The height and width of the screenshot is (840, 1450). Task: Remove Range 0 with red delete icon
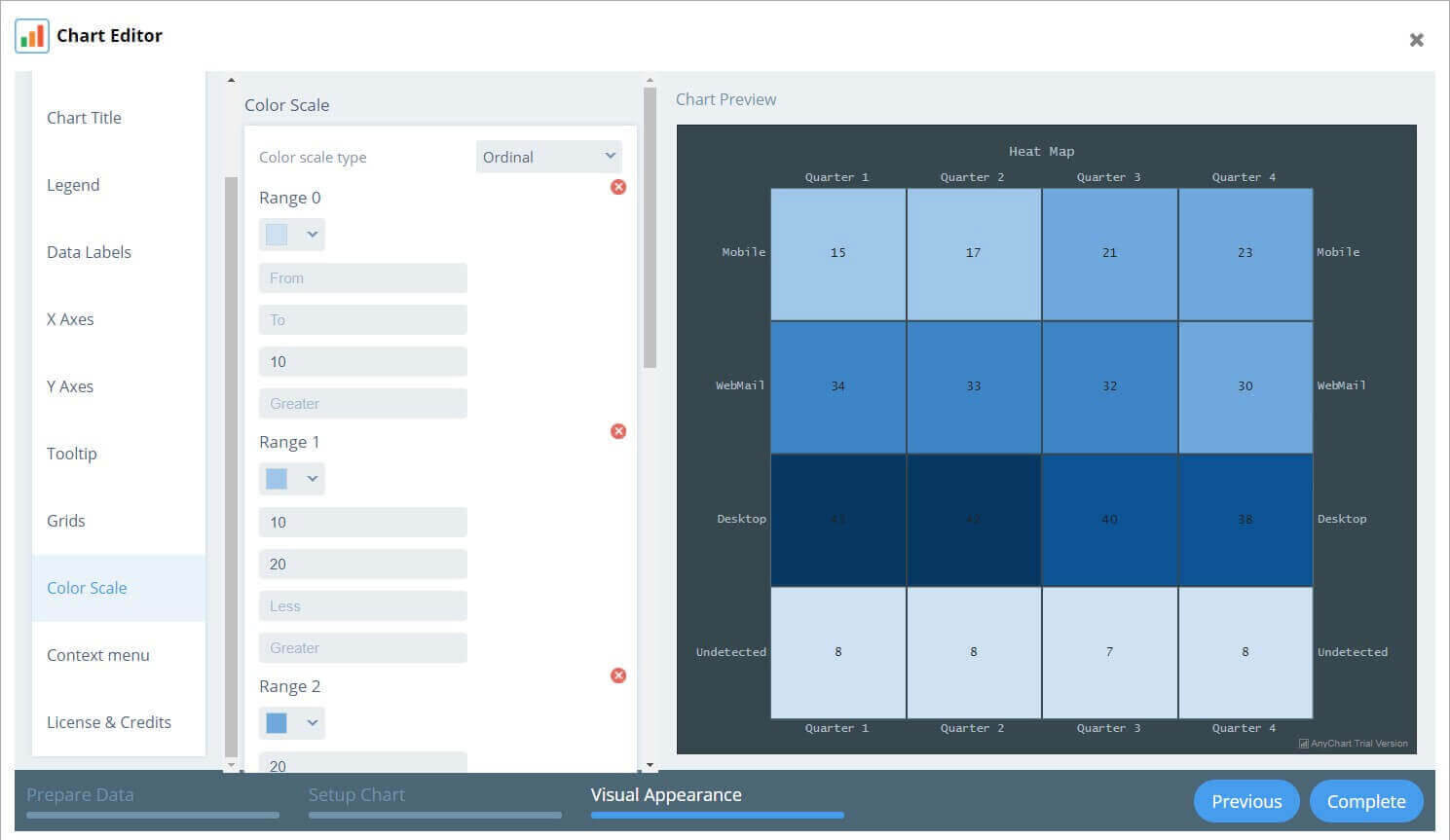(618, 187)
